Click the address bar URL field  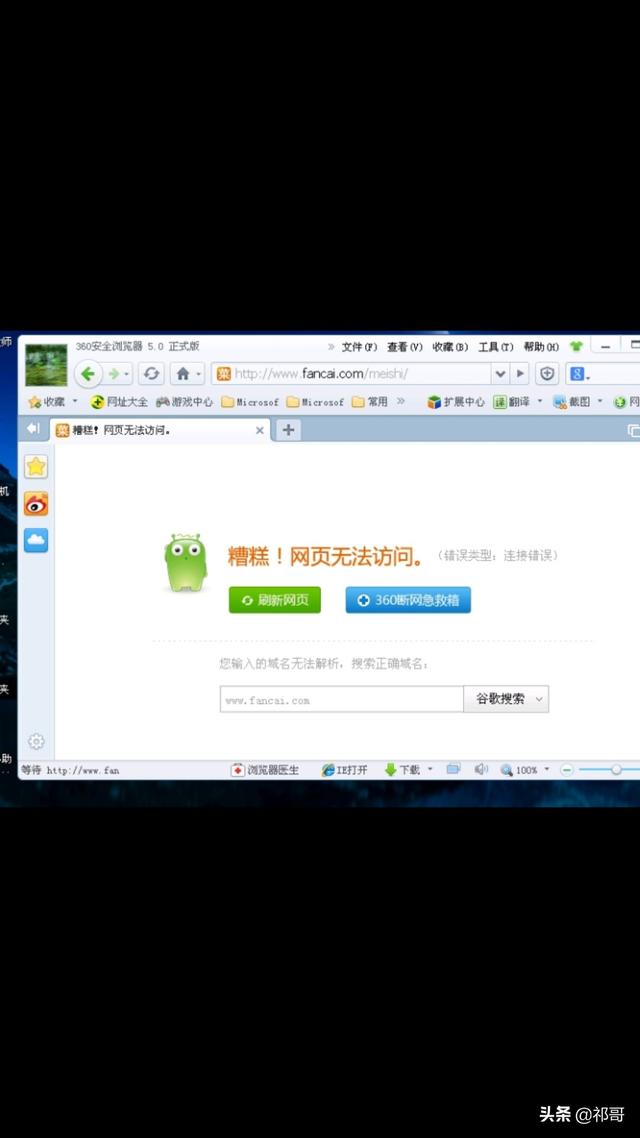tap(353, 374)
